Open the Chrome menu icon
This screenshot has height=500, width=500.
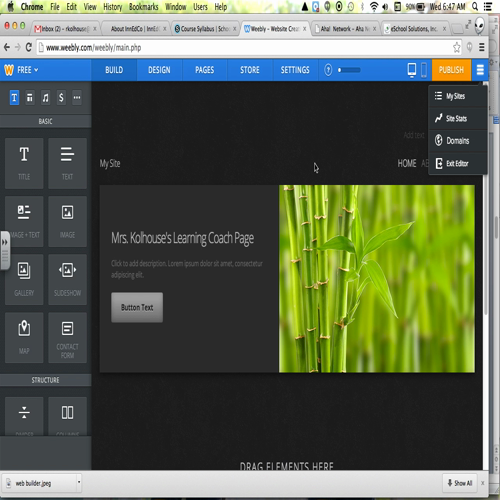[482, 47]
